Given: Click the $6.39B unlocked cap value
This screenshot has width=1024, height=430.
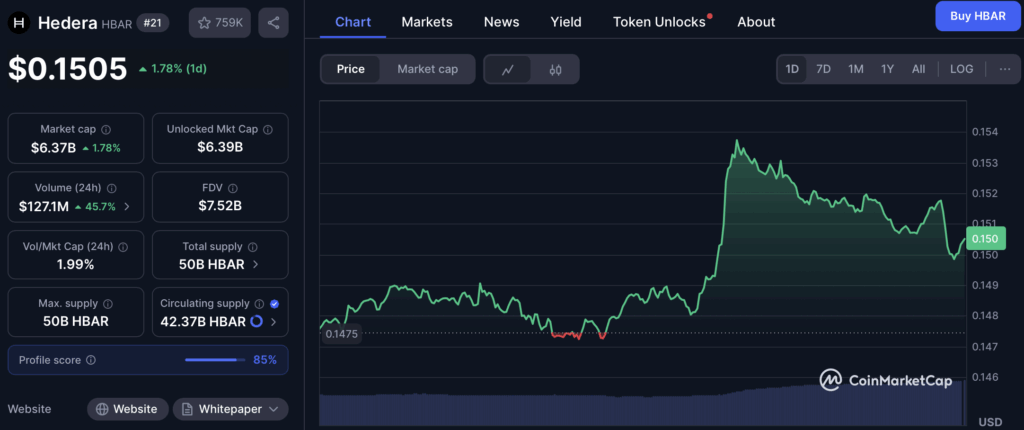Looking at the screenshot, I should pos(220,148).
